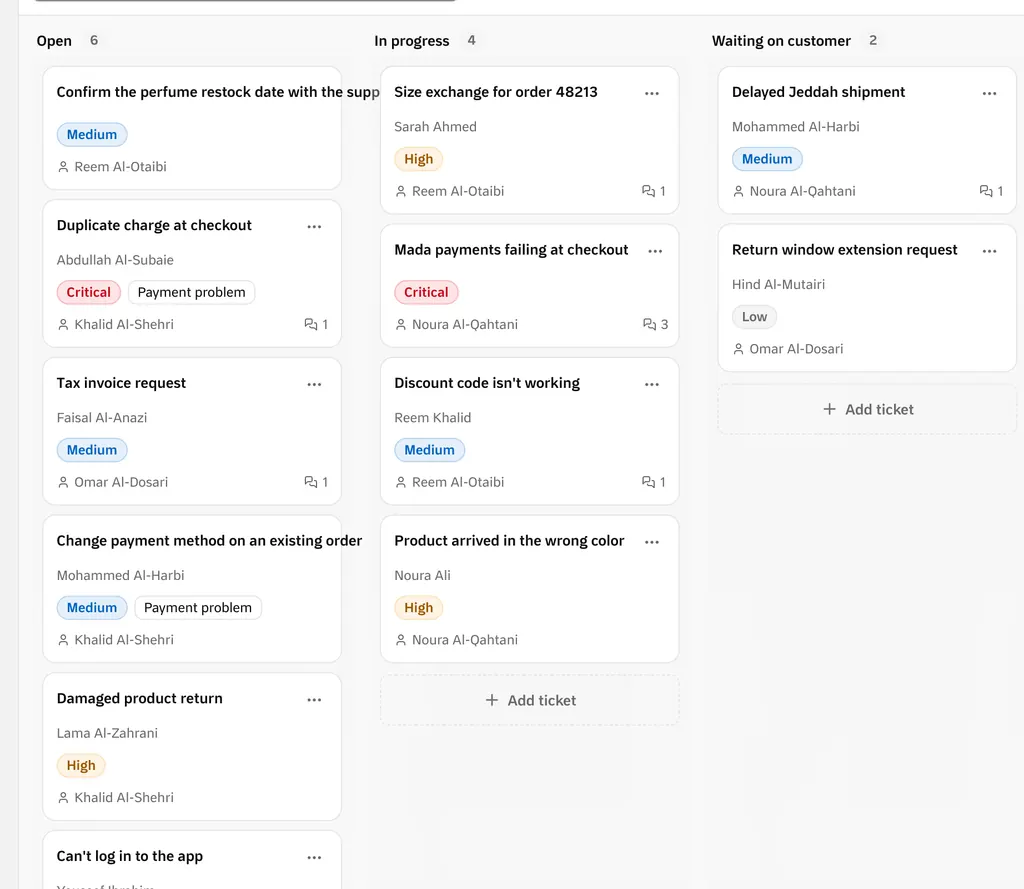Image resolution: width=1024 pixels, height=889 pixels.
Task: Open Size exchange for order 48213 ticket
Action: click(x=496, y=92)
